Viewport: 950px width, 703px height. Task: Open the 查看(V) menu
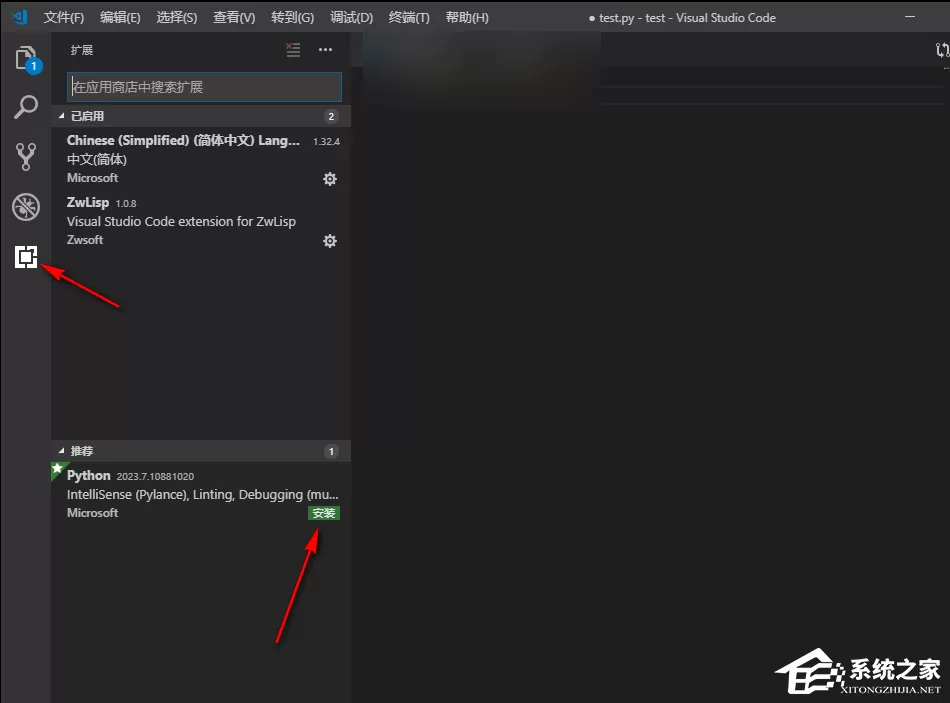[x=234, y=18]
